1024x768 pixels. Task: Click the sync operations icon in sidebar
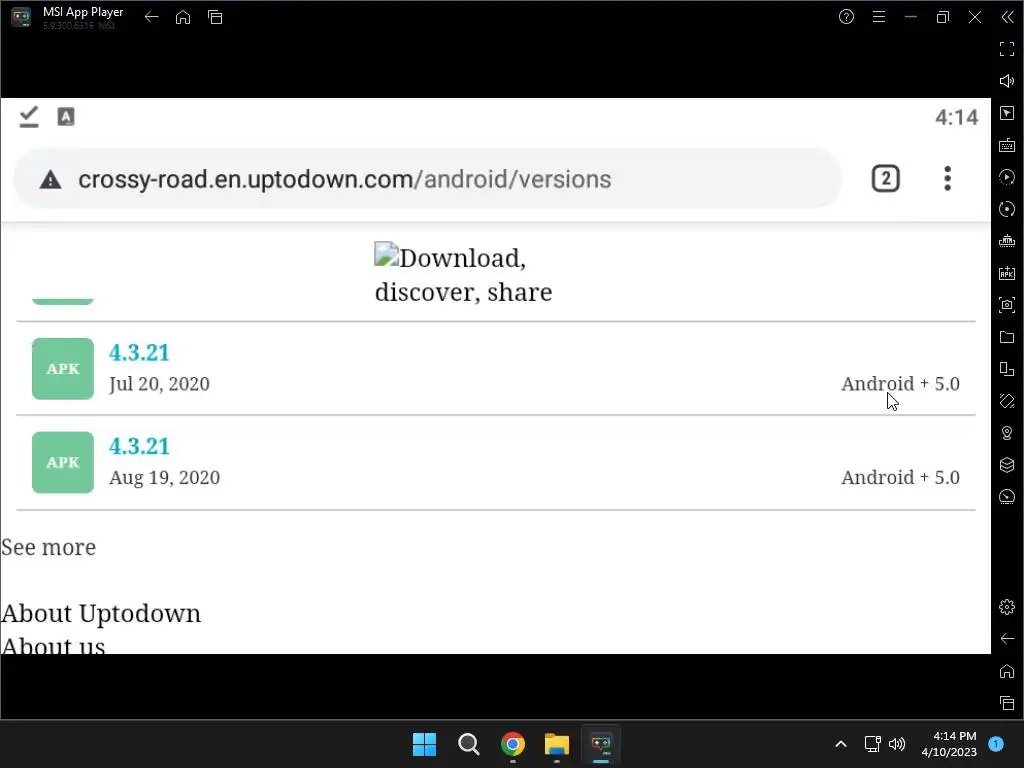click(x=1007, y=209)
